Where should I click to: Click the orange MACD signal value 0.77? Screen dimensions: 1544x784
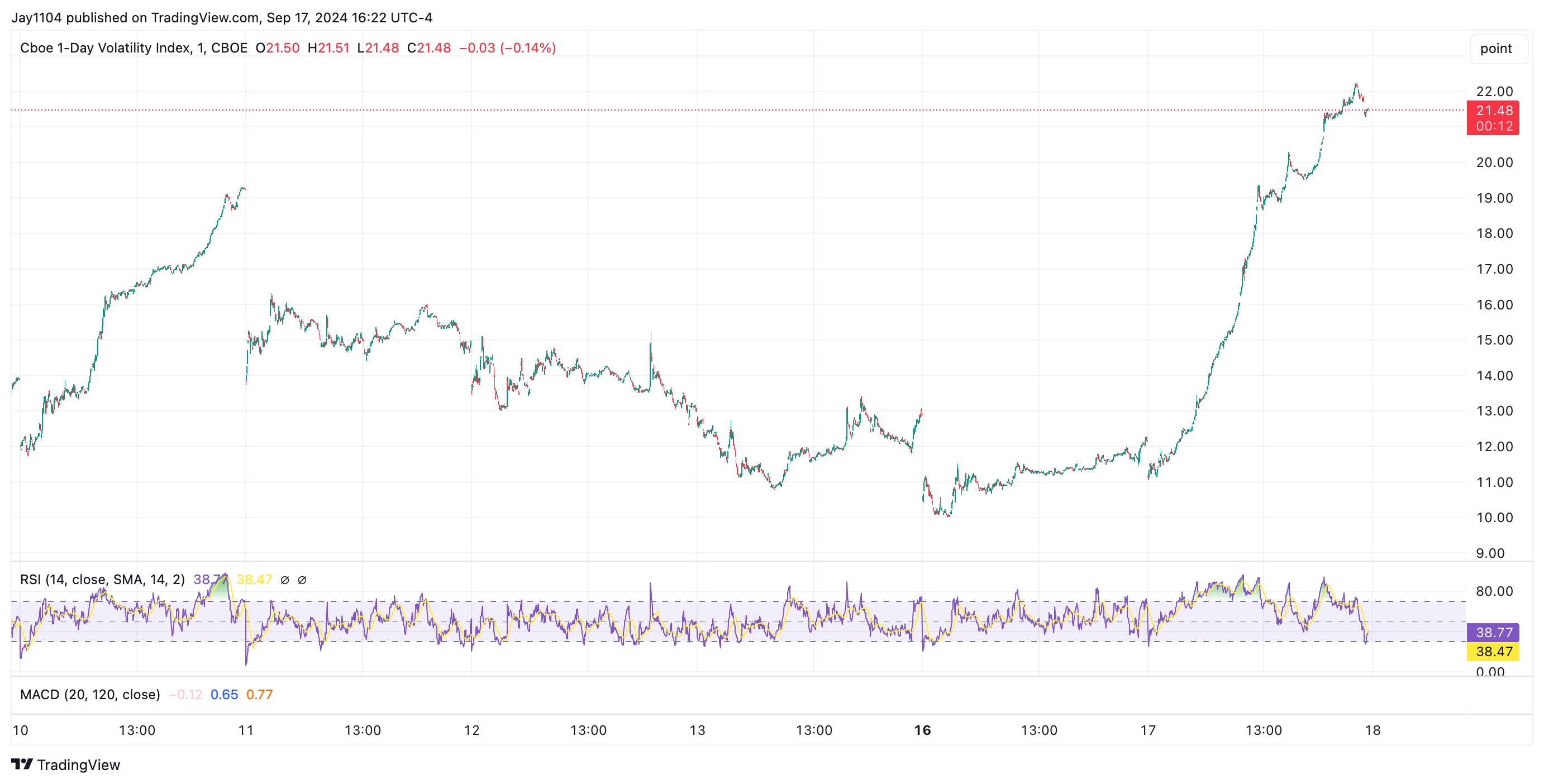(260, 695)
